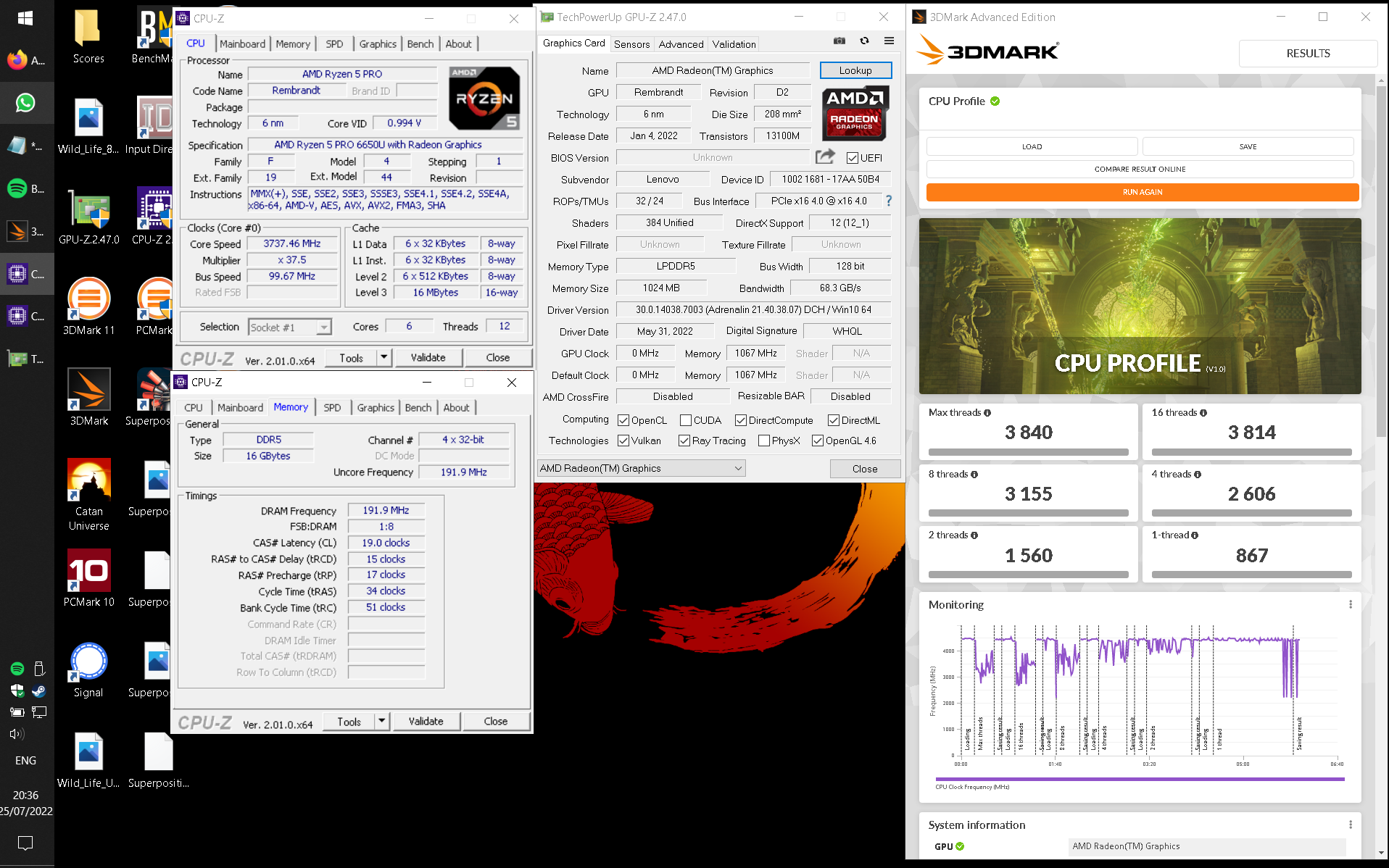Click the clock showing 20:36
Screen dimensions: 1389x868
[x=25, y=795]
